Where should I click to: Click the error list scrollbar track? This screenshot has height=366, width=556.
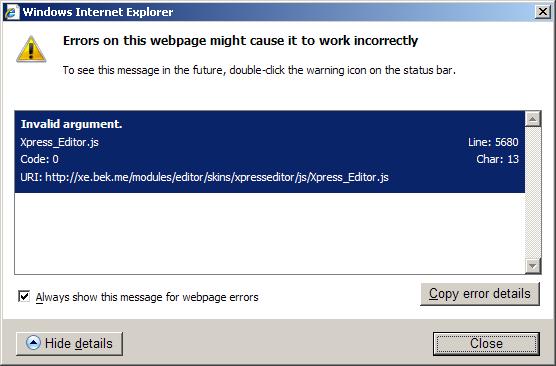click(x=533, y=192)
